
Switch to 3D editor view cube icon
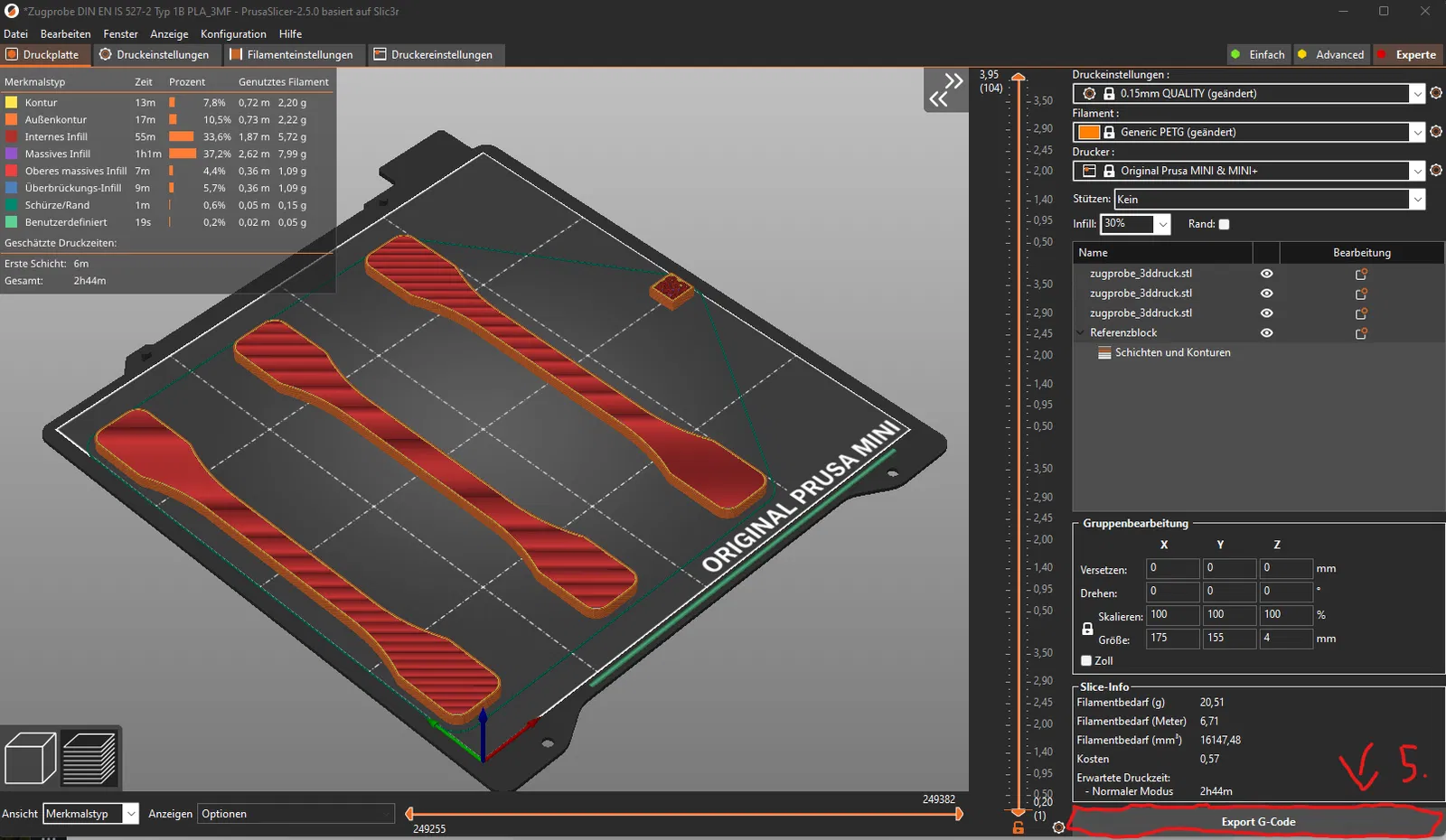click(x=30, y=759)
